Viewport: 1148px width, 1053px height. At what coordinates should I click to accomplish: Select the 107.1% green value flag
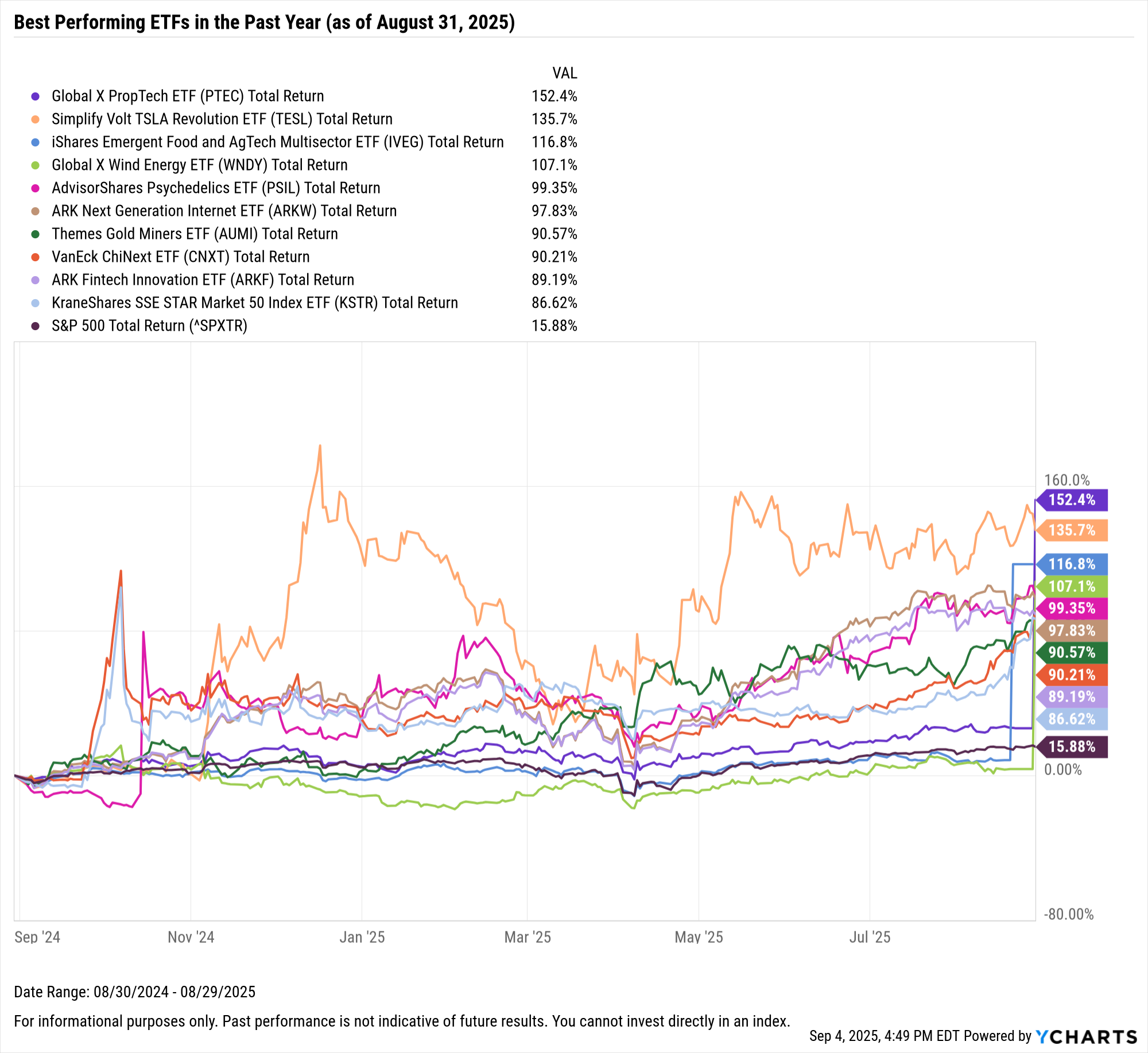point(1071,586)
